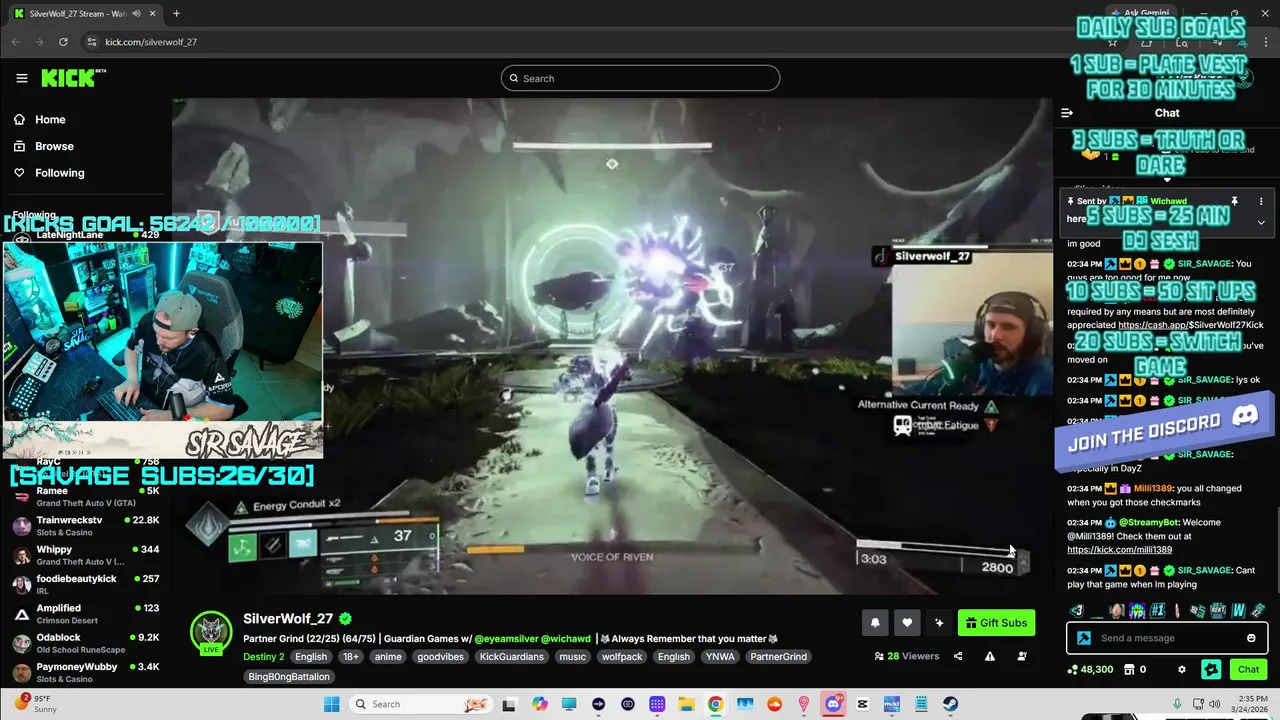Select the BingB0ngBattalion tag
Viewport: 1280px width, 720px height.
pyautogui.click(x=289, y=677)
